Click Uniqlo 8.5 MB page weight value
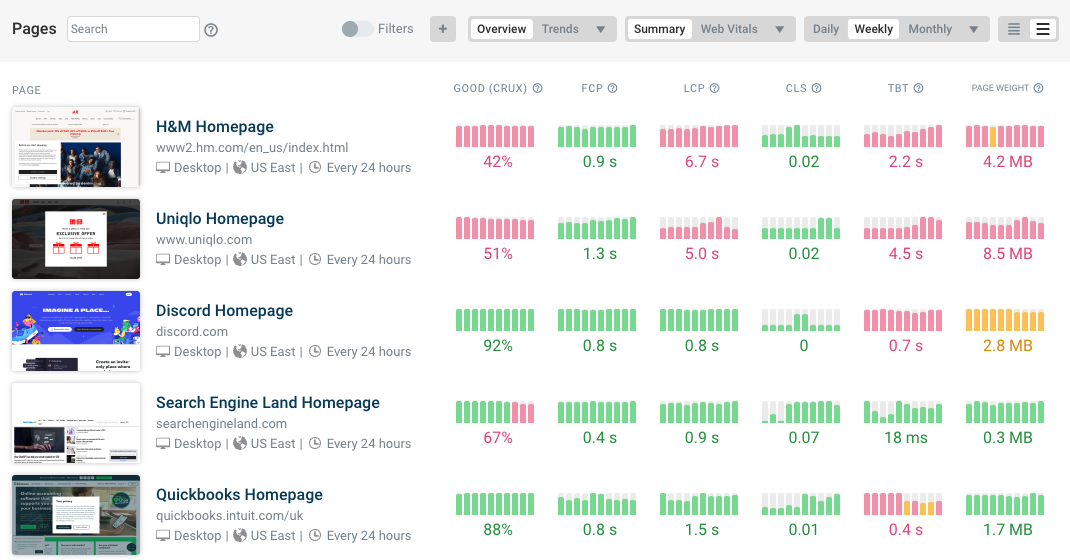The width and height of the screenshot is (1070, 560). (1007, 254)
